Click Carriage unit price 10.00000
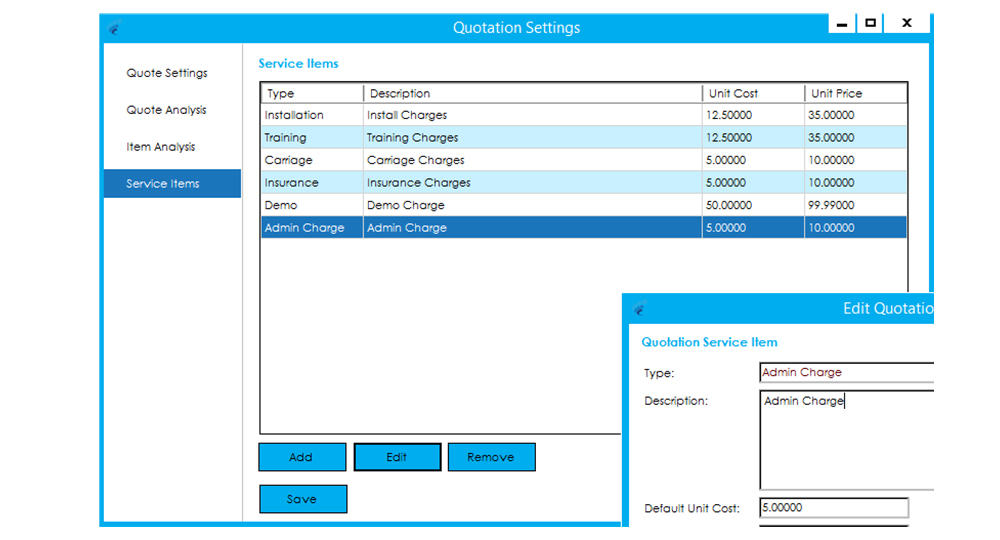1000x540 pixels. point(856,160)
